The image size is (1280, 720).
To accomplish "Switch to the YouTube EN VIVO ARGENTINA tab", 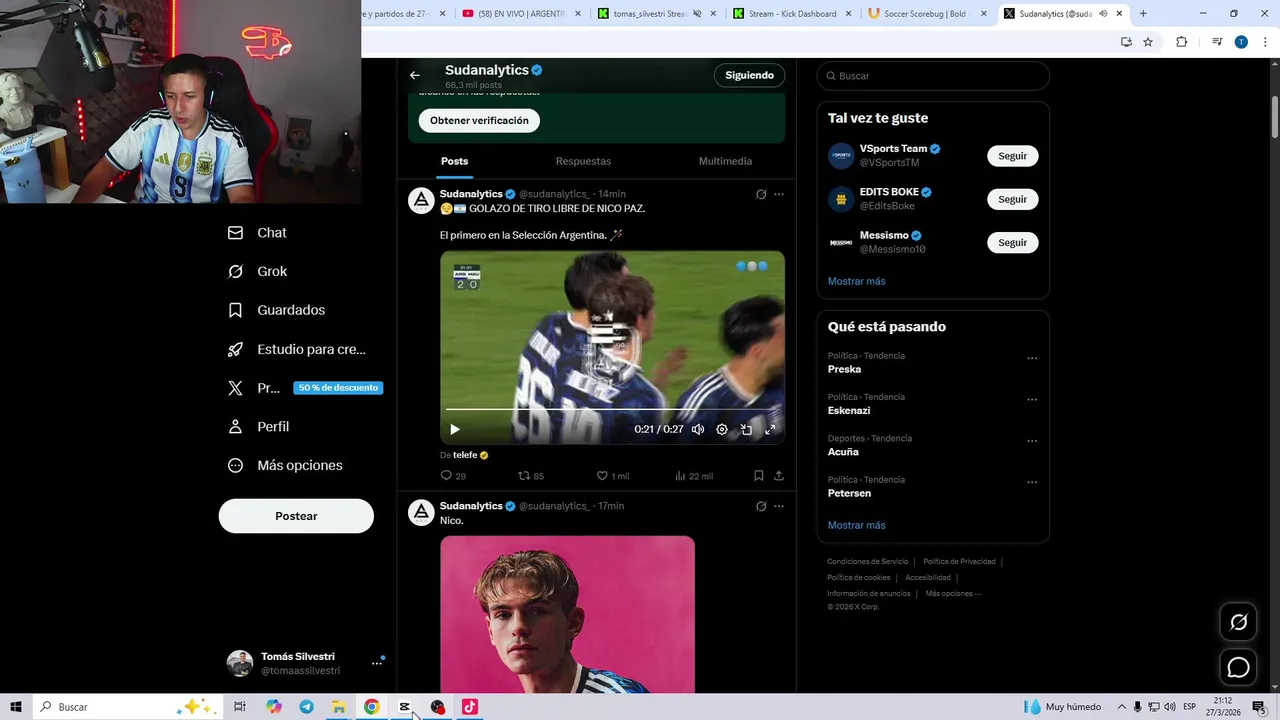I will (522, 14).
